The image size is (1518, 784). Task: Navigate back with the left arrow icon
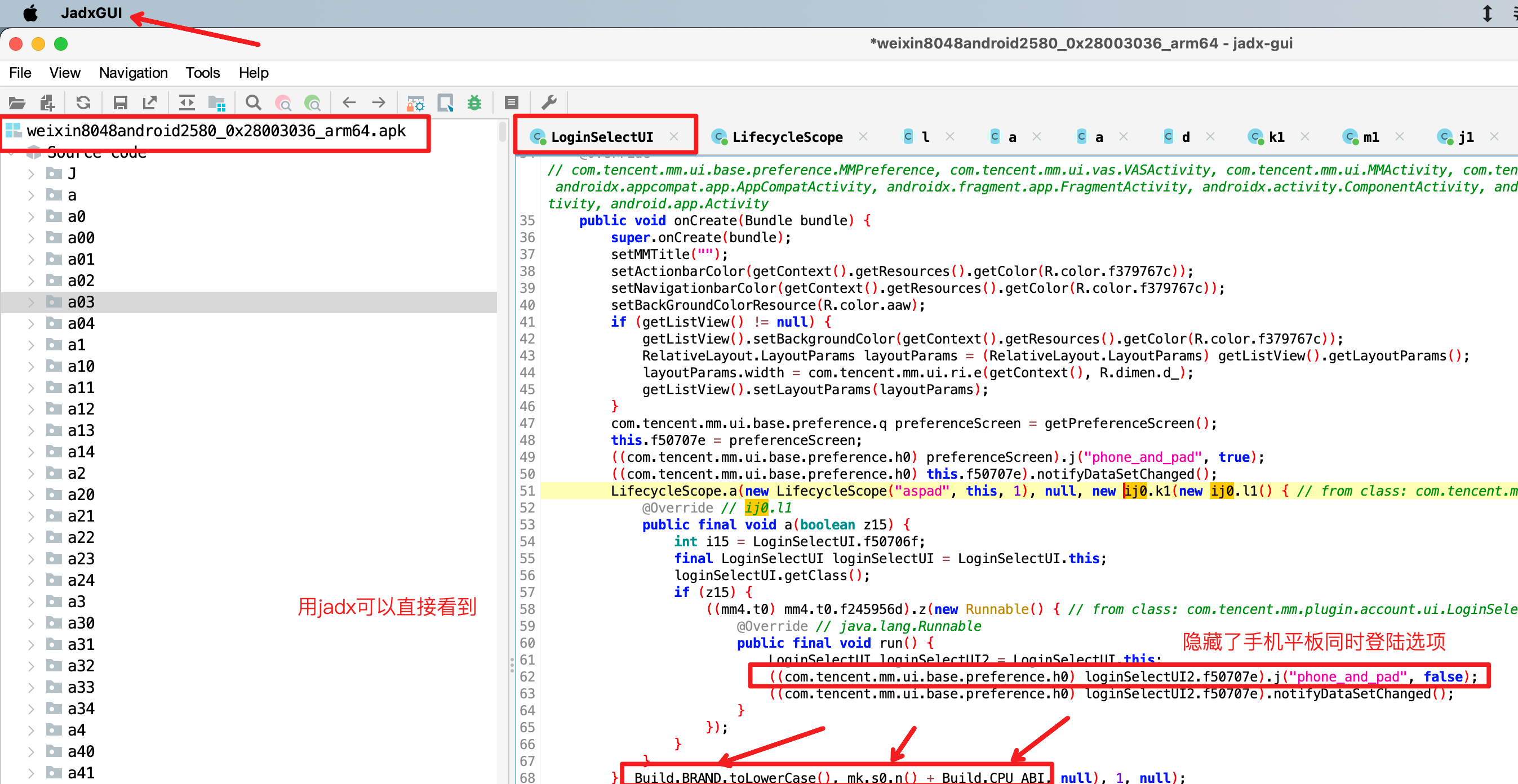(349, 103)
